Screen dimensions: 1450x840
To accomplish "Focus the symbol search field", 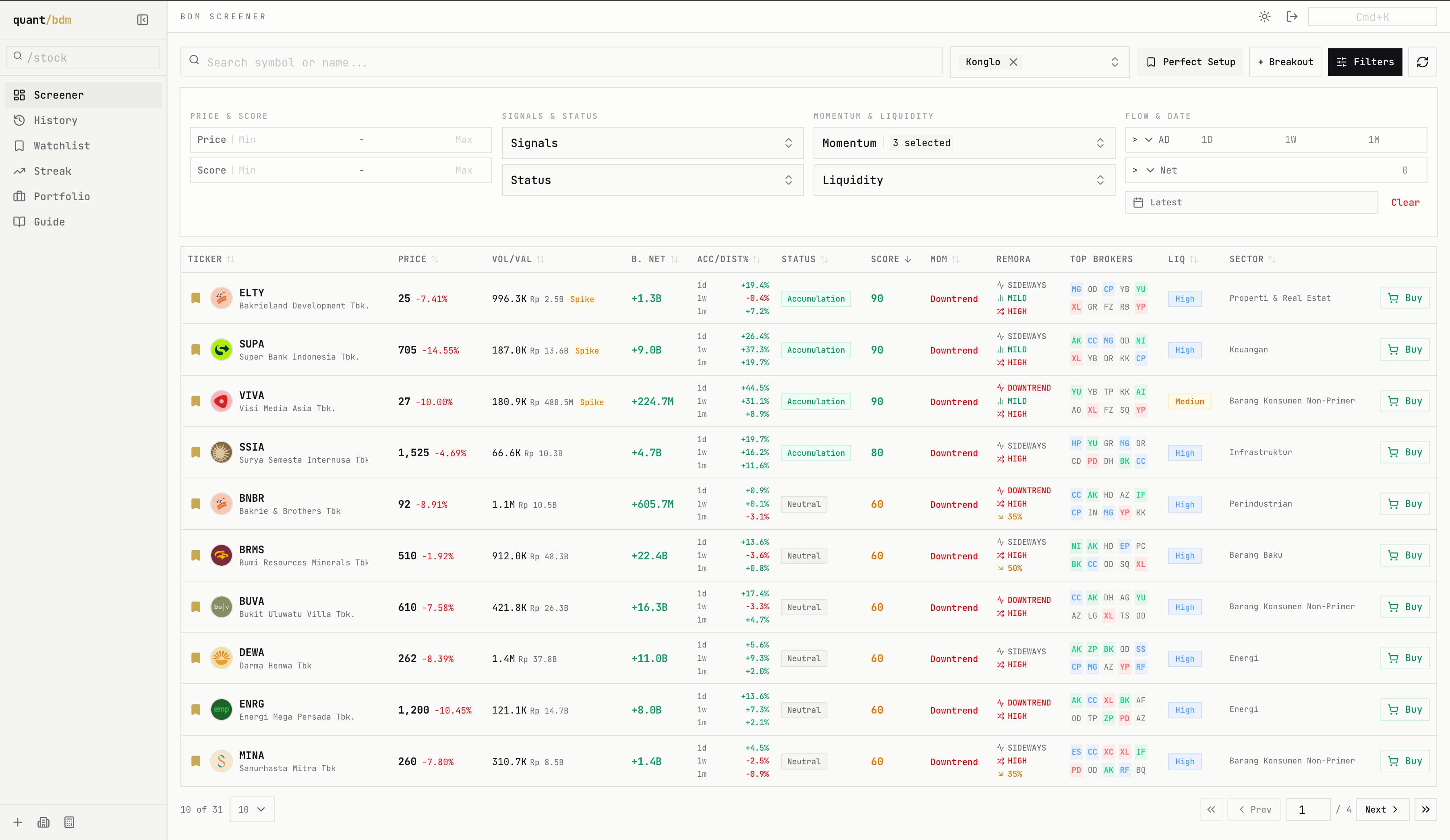I will tap(561, 62).
